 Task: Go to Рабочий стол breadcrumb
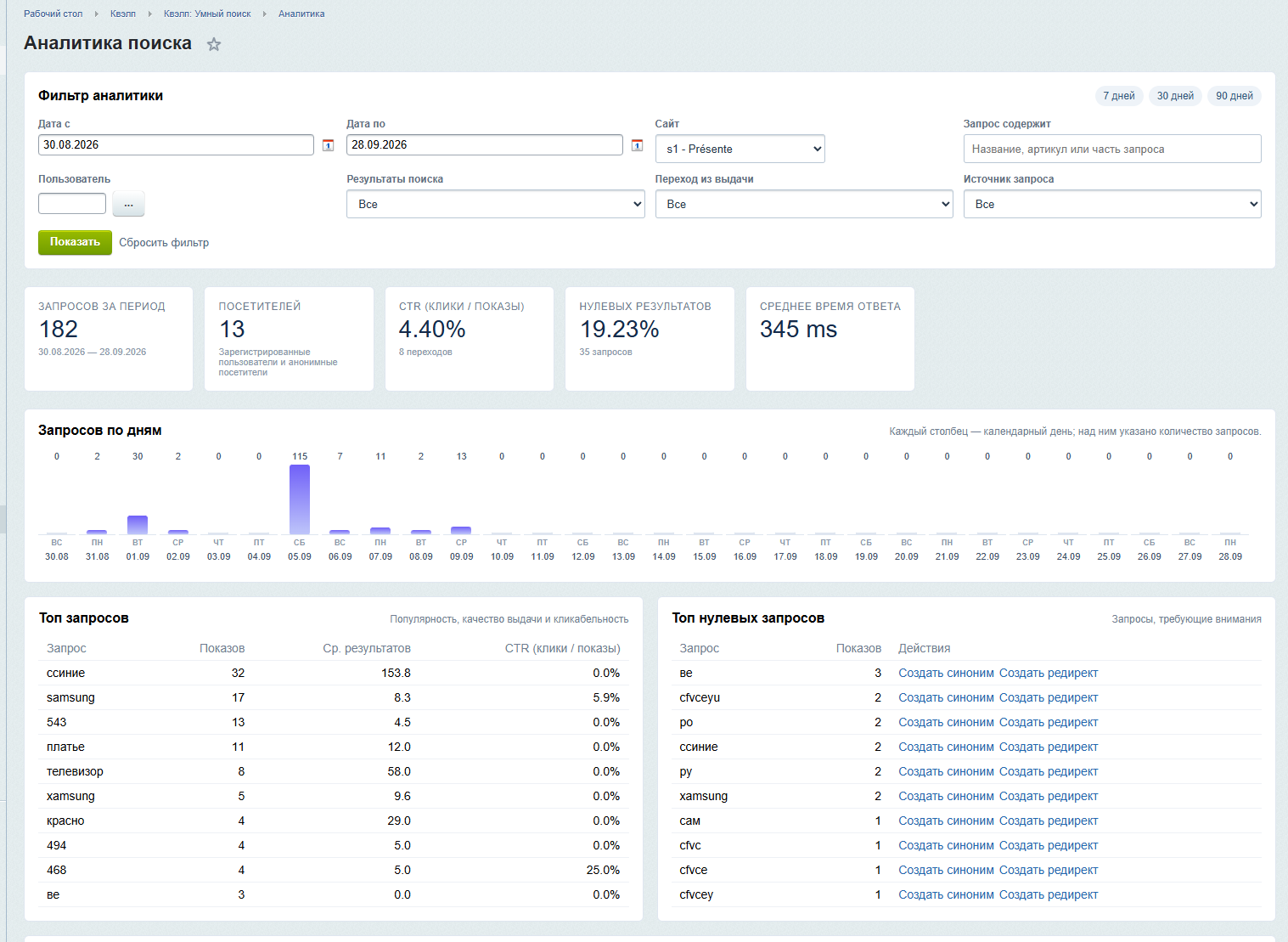pyautogui.click(x=53, y=14)
